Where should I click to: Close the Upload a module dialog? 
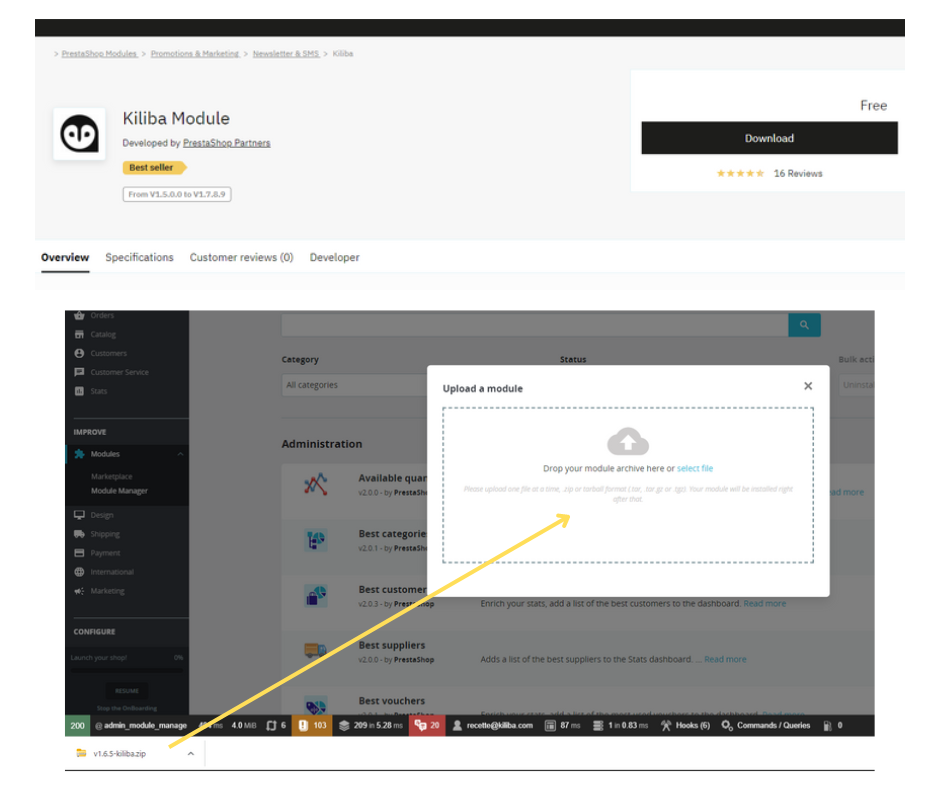pos(808,386)
